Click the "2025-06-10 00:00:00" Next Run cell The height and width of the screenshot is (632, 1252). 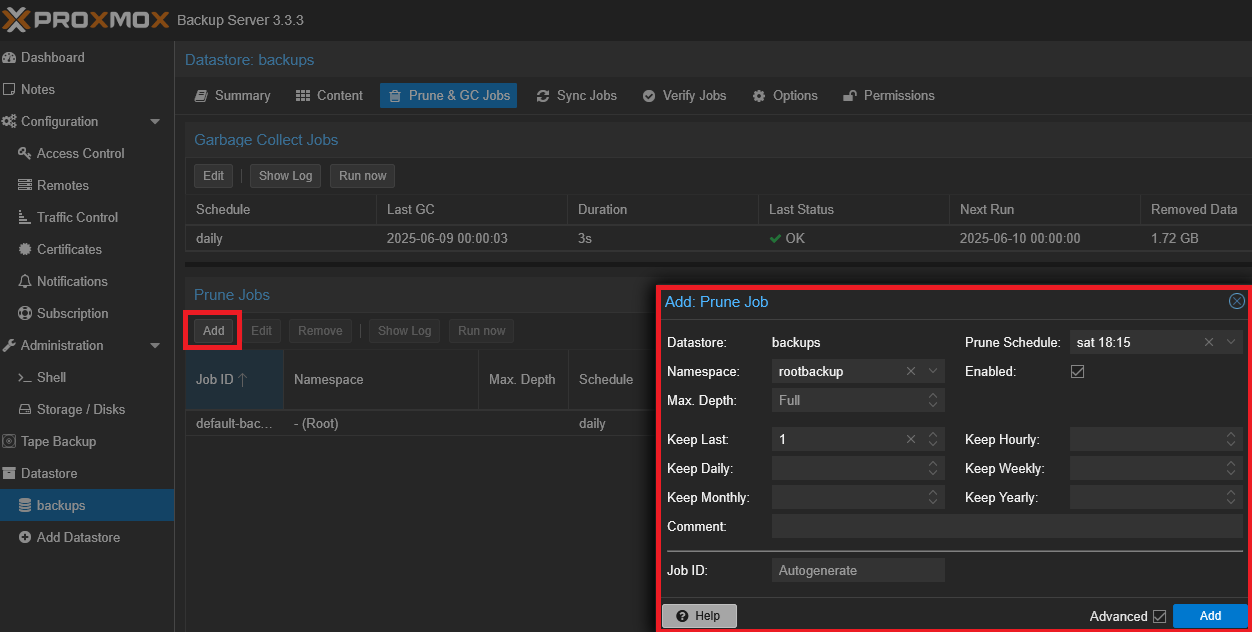pyautogui.click(x=1043, y=239)
